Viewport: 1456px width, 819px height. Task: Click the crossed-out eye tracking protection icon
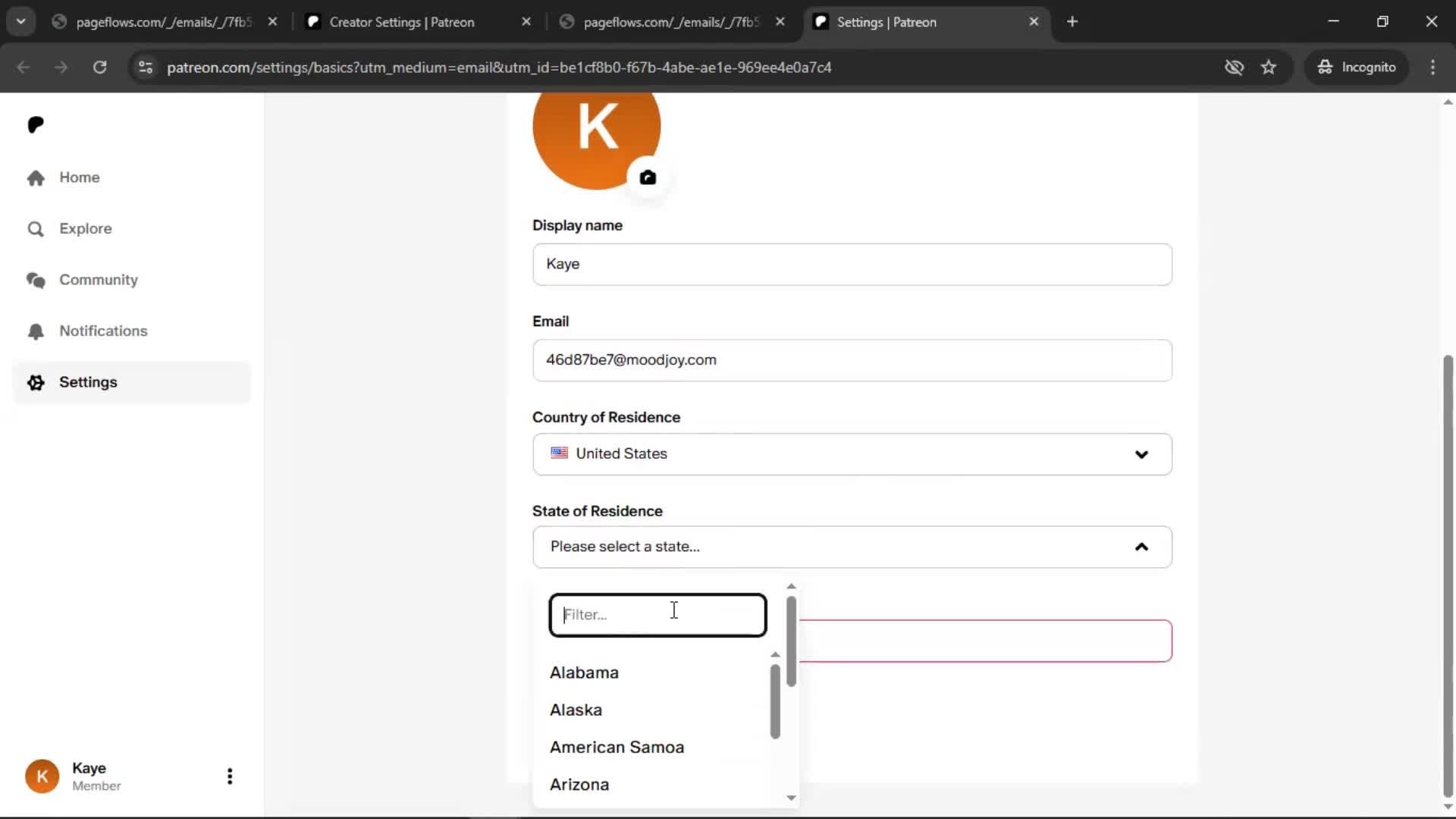[x=1234, y=67]
